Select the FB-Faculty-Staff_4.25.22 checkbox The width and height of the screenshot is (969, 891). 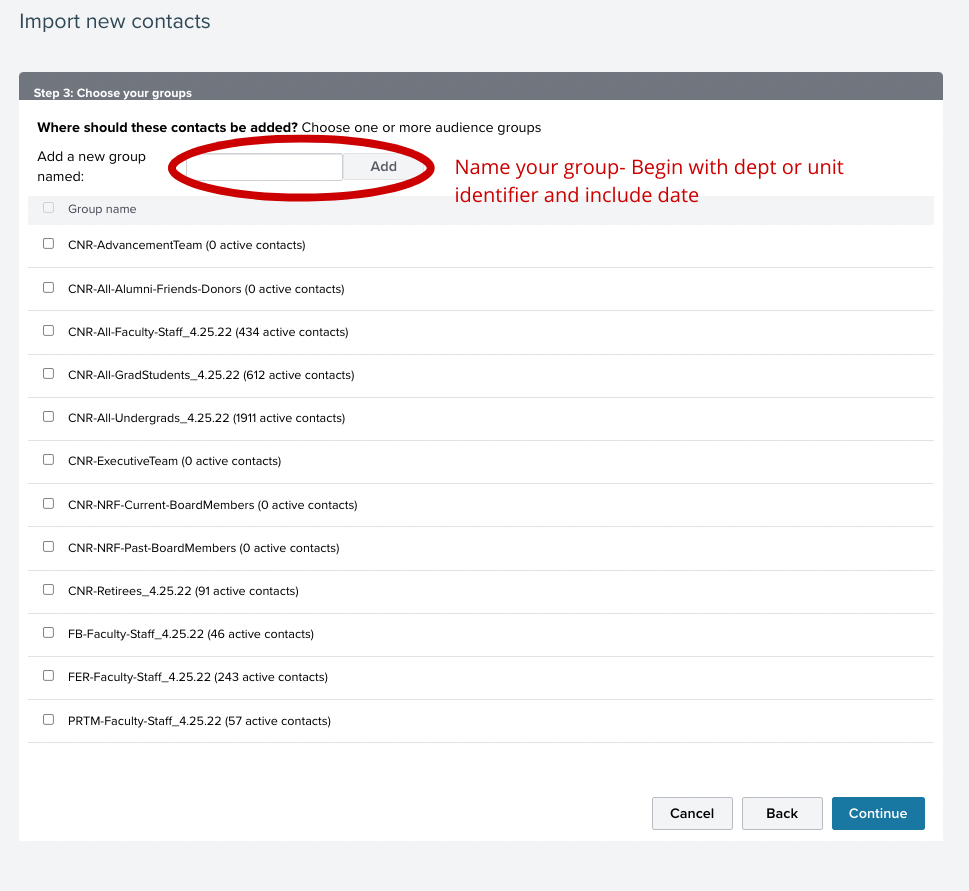[48, 632]
